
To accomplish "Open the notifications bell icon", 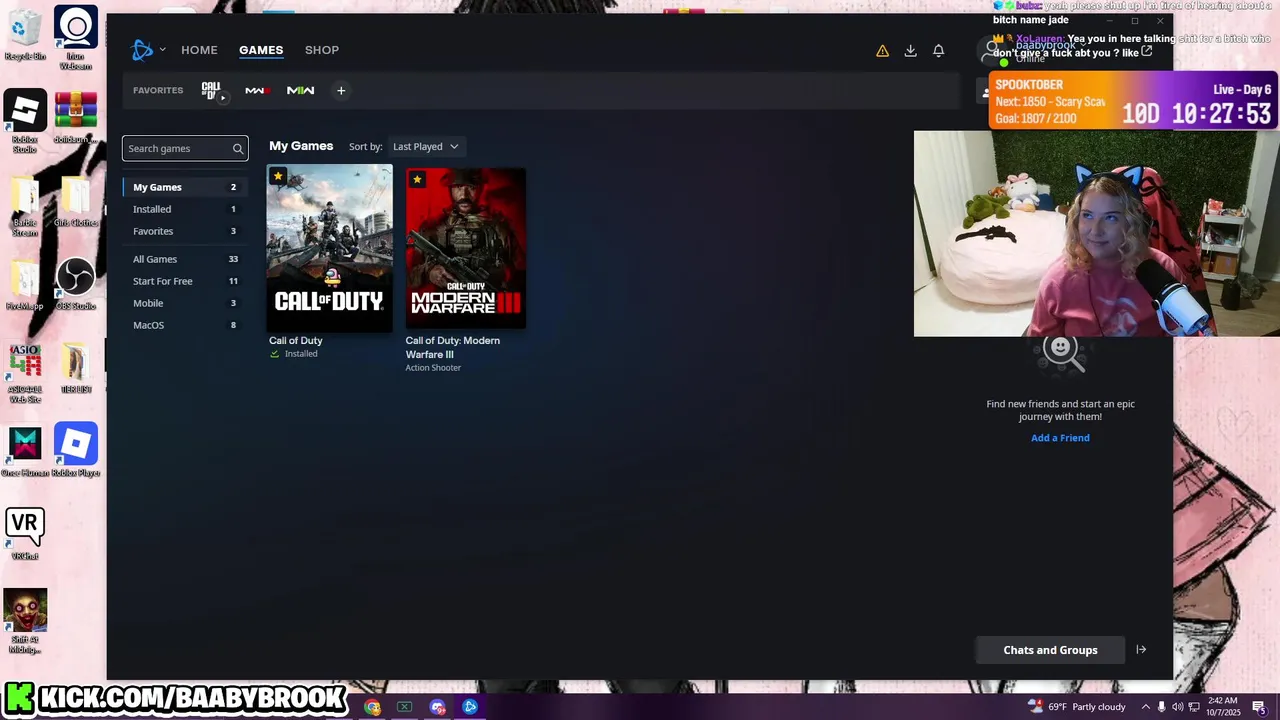I will (938, 51).
